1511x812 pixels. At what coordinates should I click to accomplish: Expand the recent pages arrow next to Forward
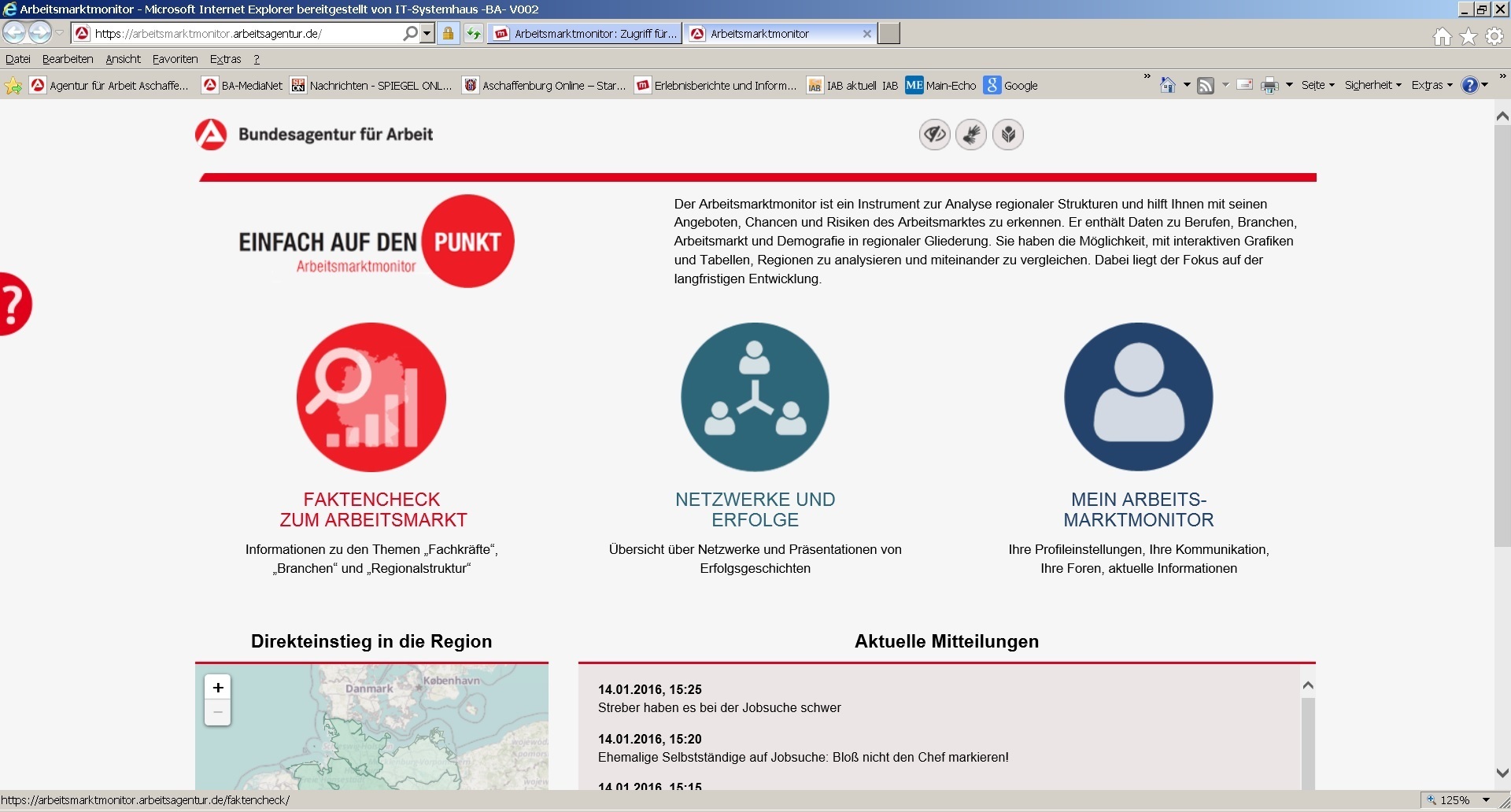60,33
